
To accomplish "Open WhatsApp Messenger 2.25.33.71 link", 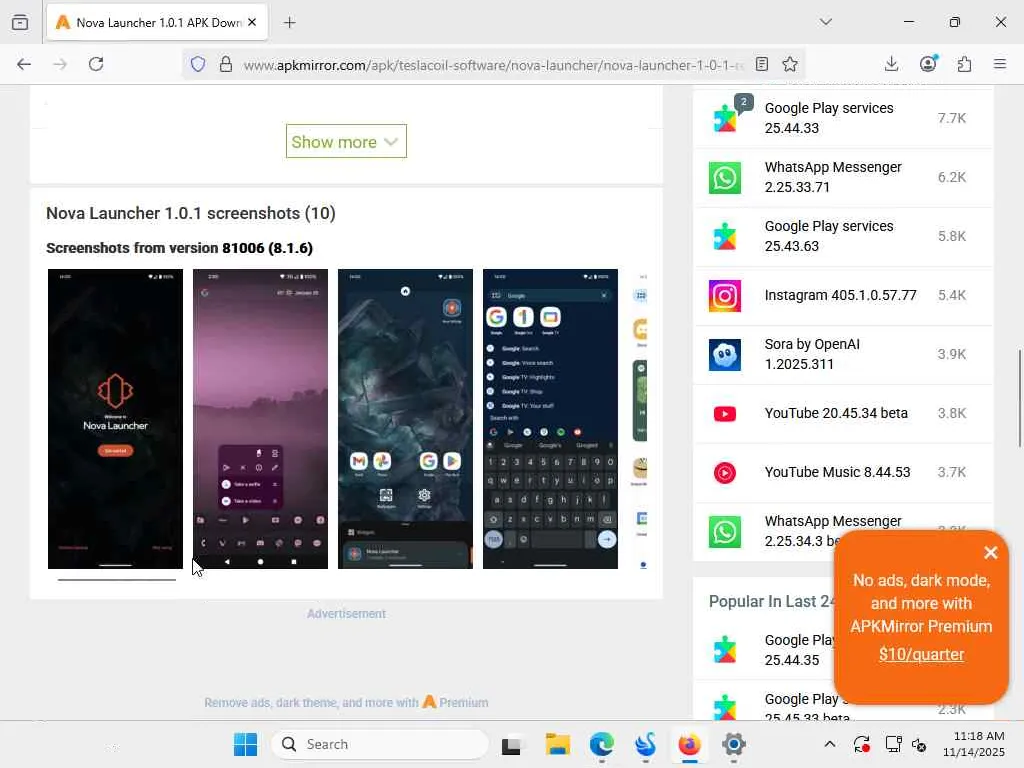I will [833, 177].
